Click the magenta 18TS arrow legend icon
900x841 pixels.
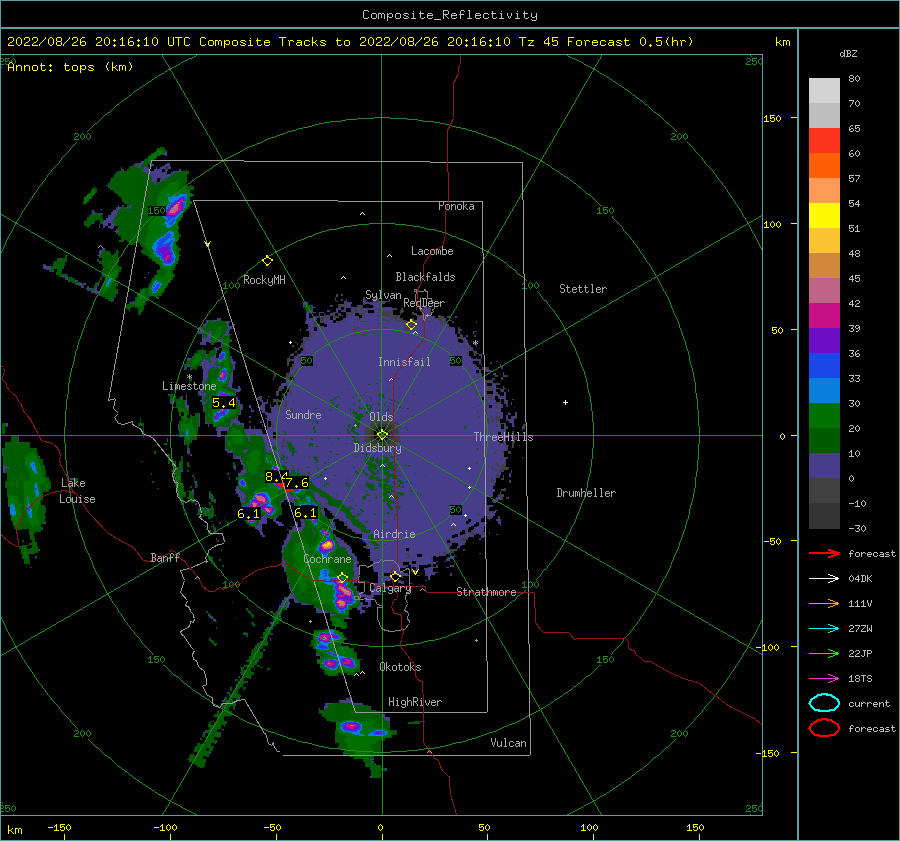point(824,679)
